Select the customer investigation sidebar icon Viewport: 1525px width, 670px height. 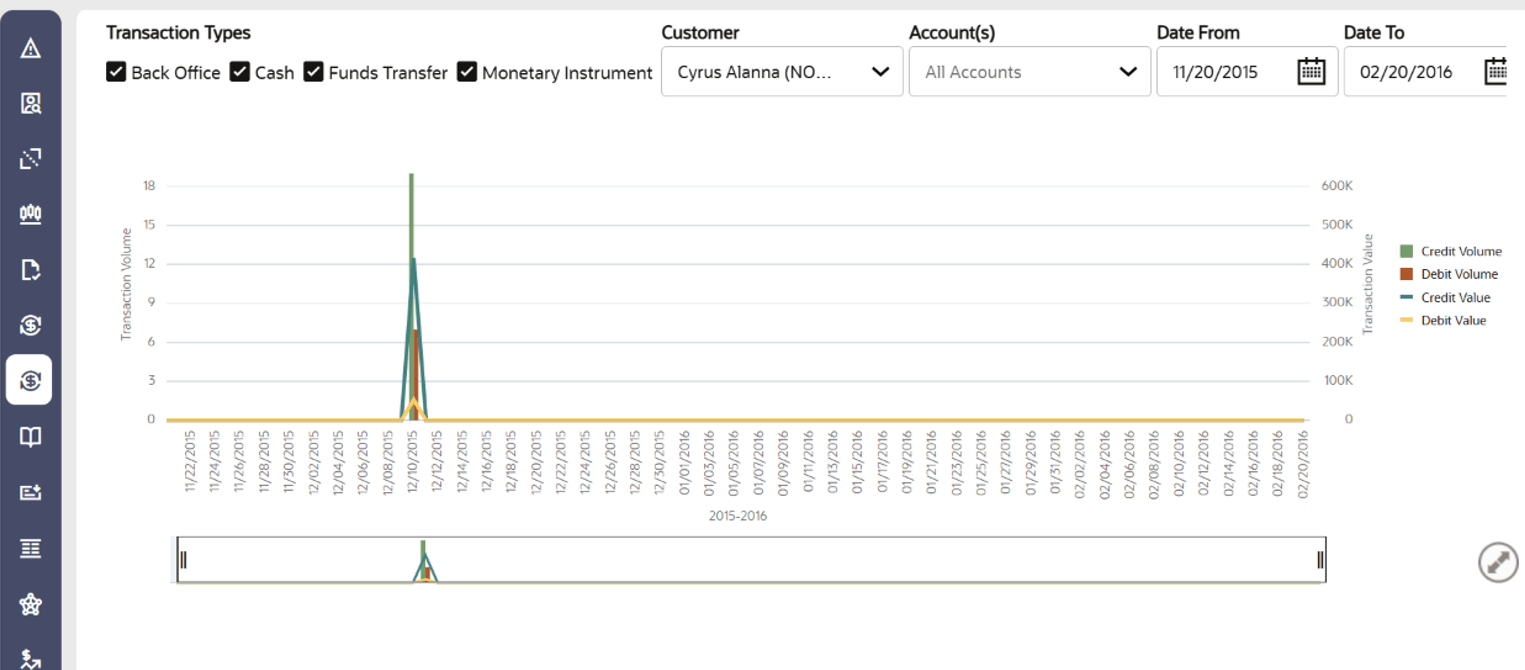[29, 103]
